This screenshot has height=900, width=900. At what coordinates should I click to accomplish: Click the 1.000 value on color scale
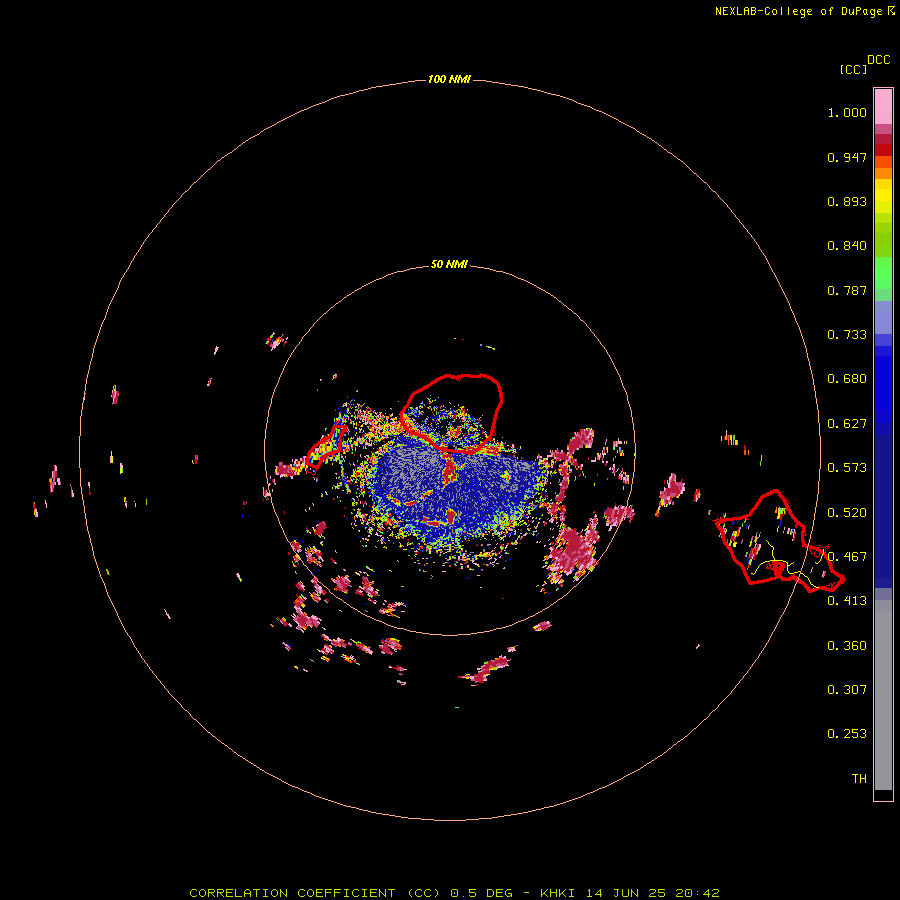[847, 112]
